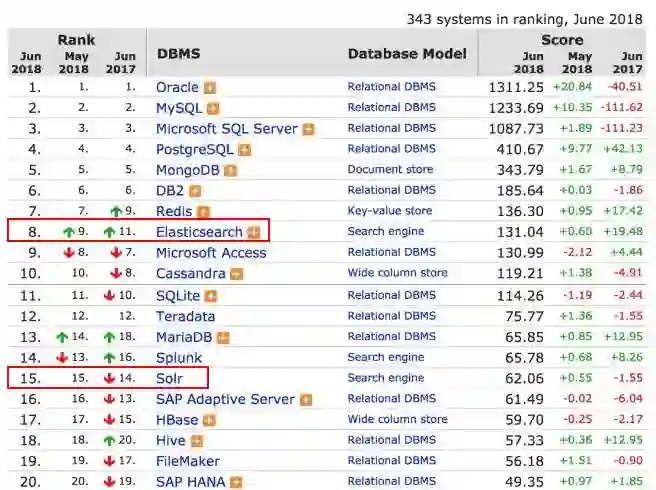Viewport: 656px width, 490px height.
Task: Select the Solr score 62.06
Action: (x=524, y=378)
